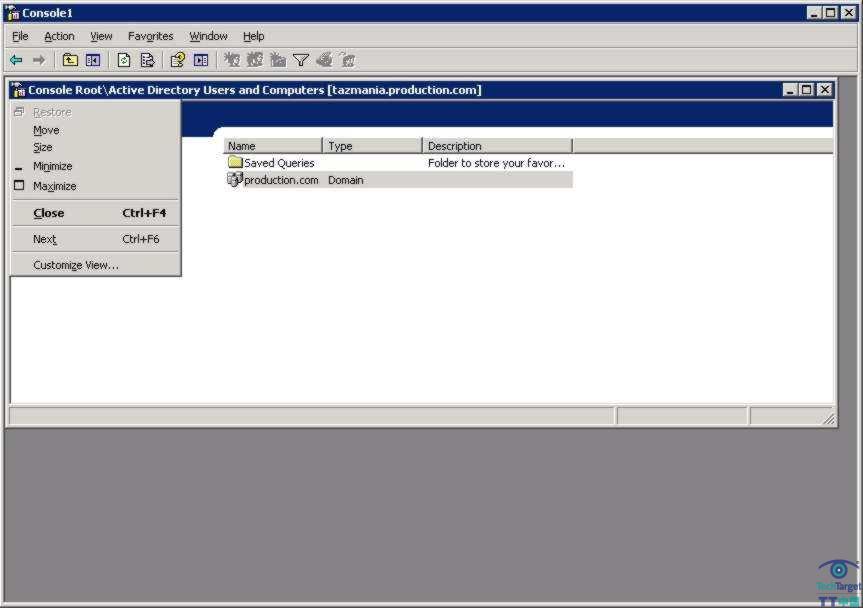Select Next in the open menu
The width and height of the screenshot is (863, 608).
[44, 238]
